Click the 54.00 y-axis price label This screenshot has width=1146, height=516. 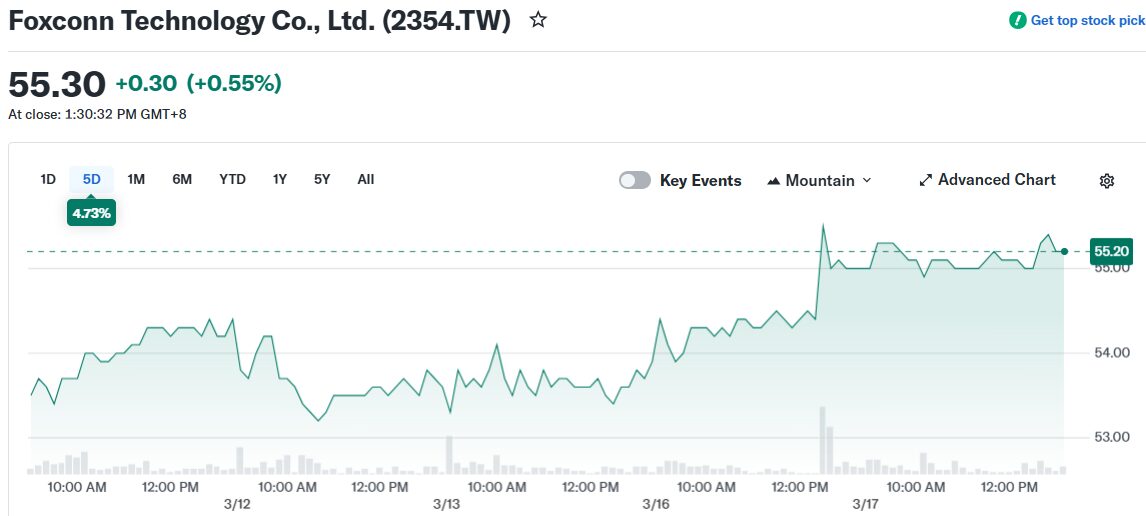point(1111,353)
